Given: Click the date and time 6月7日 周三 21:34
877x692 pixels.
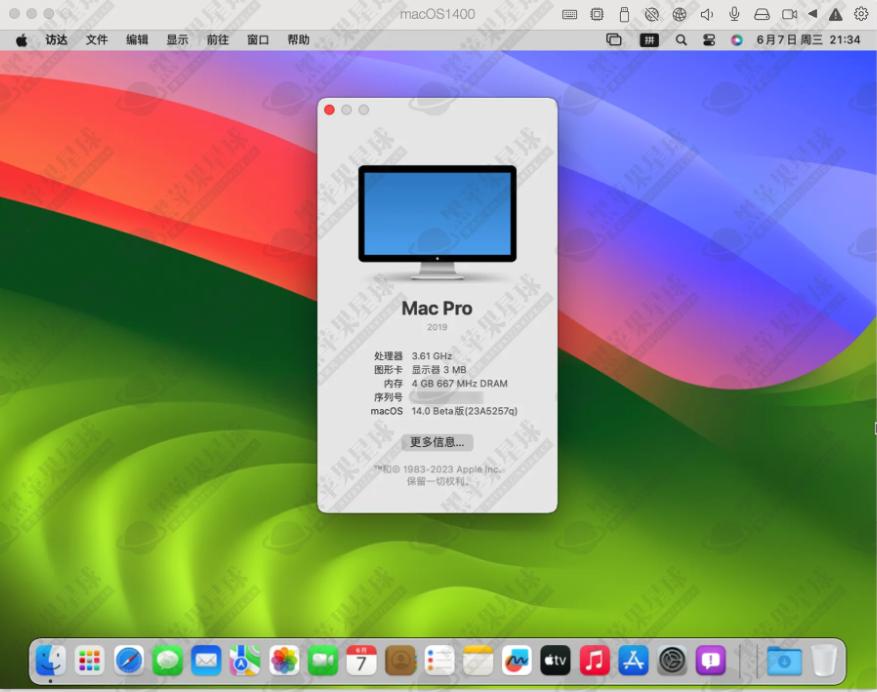Looking at the screenshot, I should (808, 40).
